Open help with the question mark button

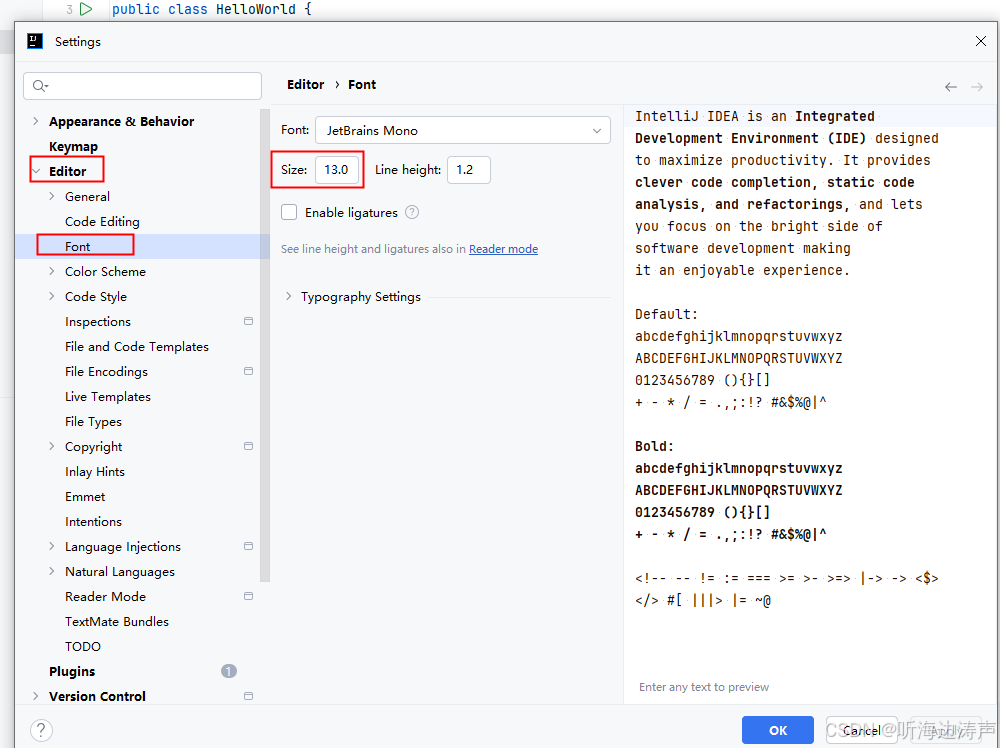(x=41, y=730)
